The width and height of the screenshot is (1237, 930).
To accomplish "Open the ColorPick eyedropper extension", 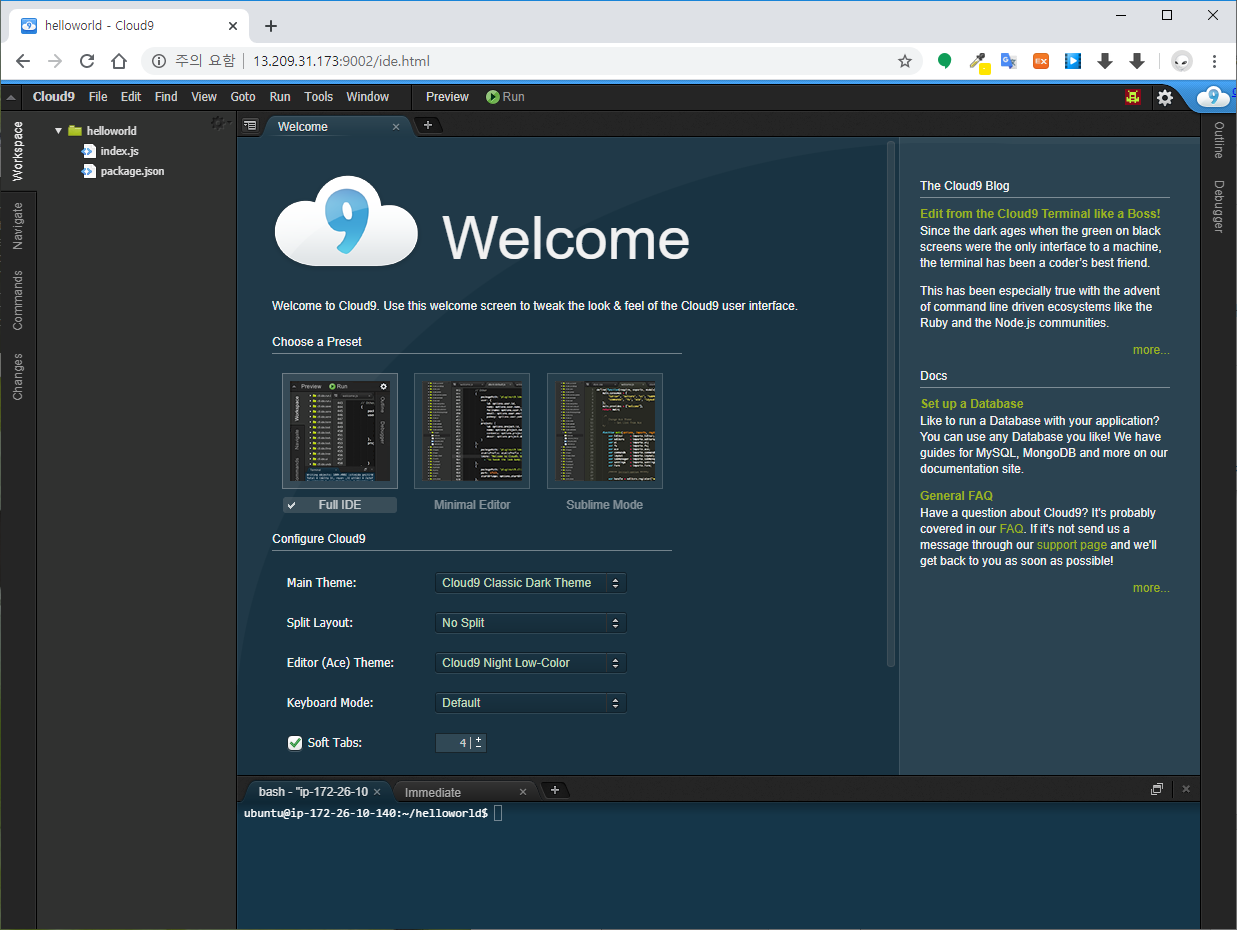I will tap(978, 62).
